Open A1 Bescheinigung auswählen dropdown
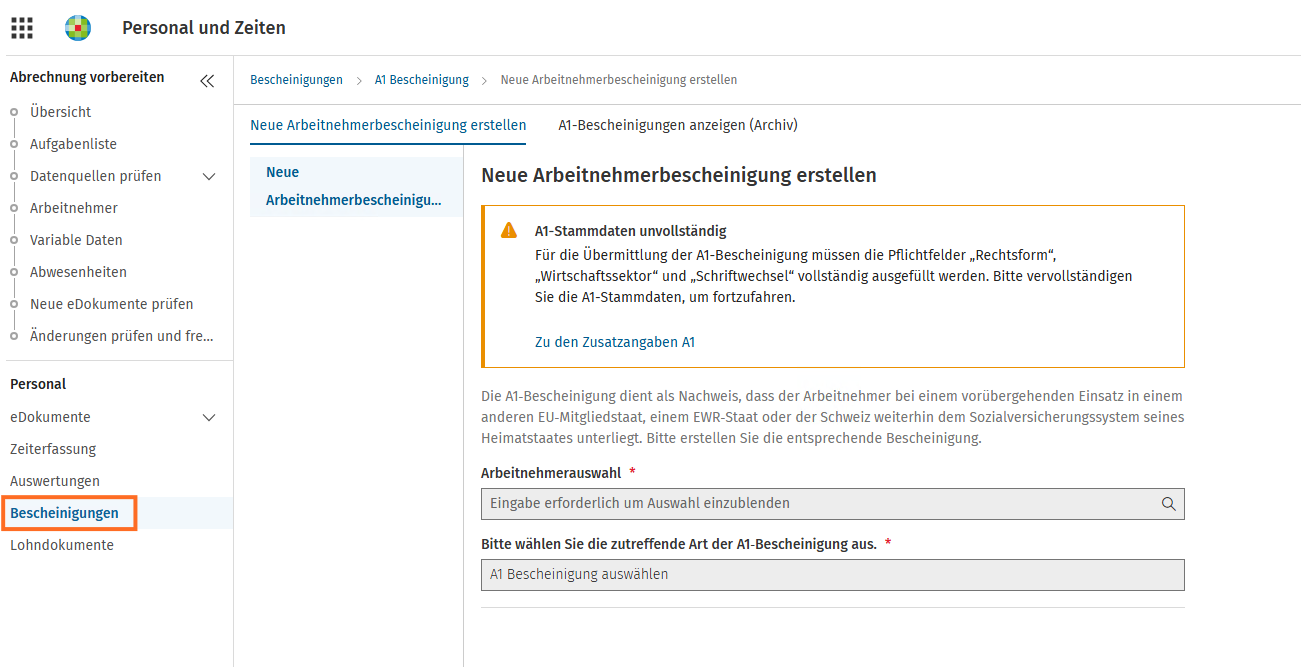This screenshot has height=667, width=1301. click(x=832, y=574)
